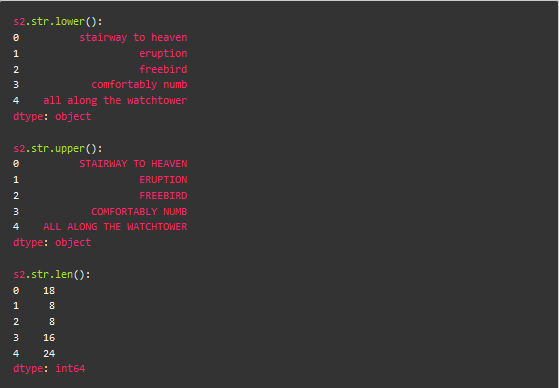Viewport: 559px width, 388px height.
Task: Click the first 'dtype: object' line
Action: [52, 117]
